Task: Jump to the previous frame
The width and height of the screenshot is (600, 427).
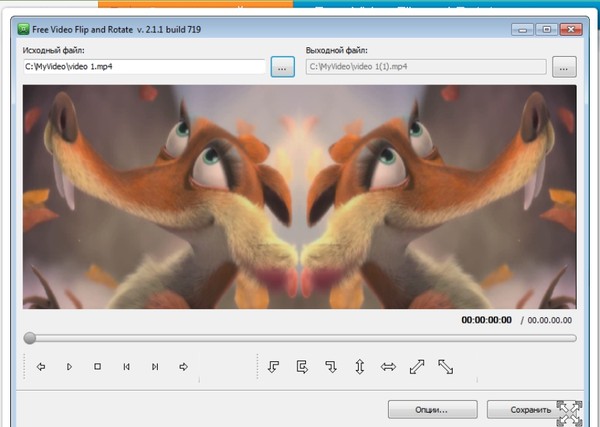Action: [126, 367]
